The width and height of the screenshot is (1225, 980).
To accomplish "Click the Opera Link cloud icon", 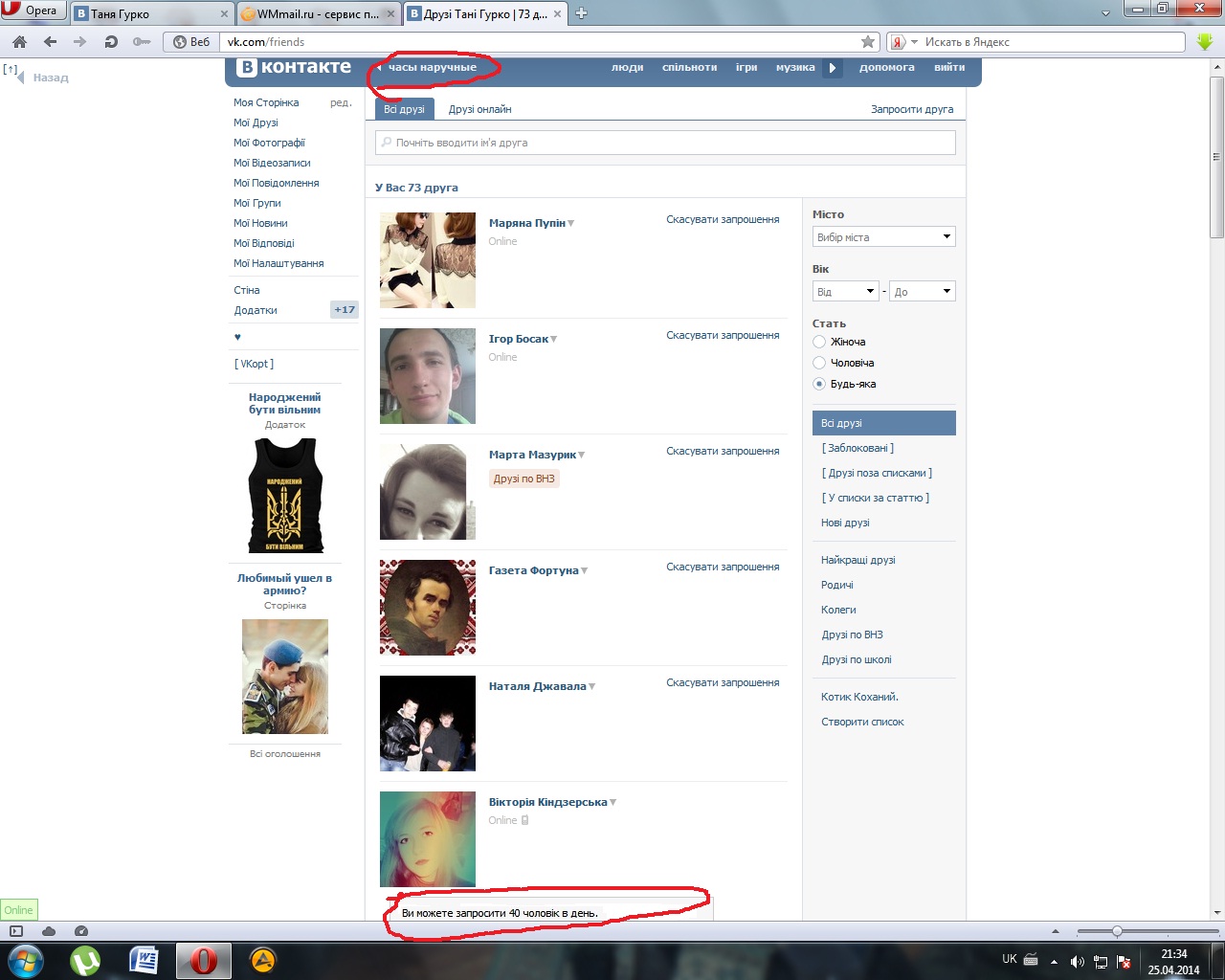I will (x=49, y=931).
